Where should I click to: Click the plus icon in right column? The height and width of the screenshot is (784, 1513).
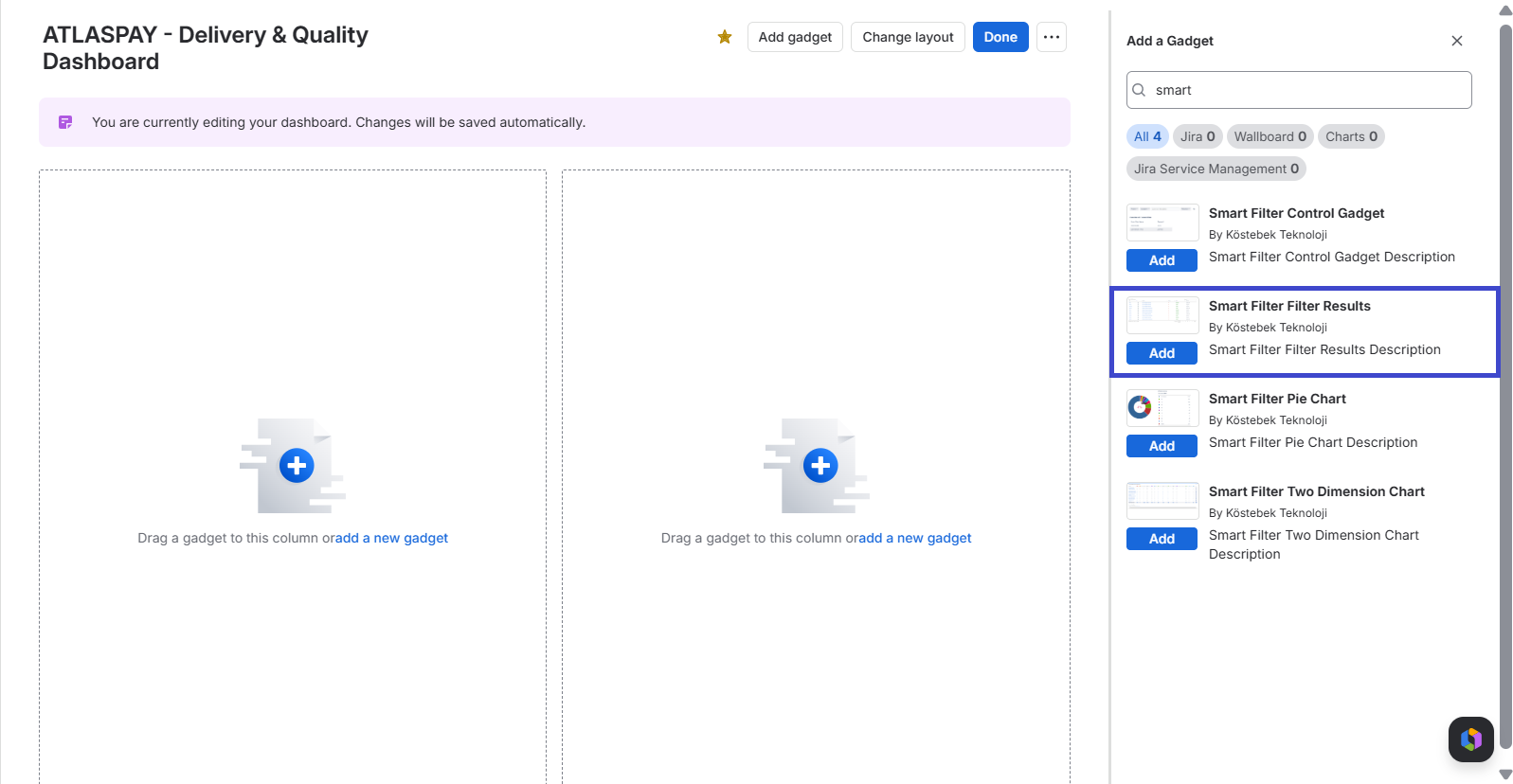pyautogui.click(x=820, y=466)
